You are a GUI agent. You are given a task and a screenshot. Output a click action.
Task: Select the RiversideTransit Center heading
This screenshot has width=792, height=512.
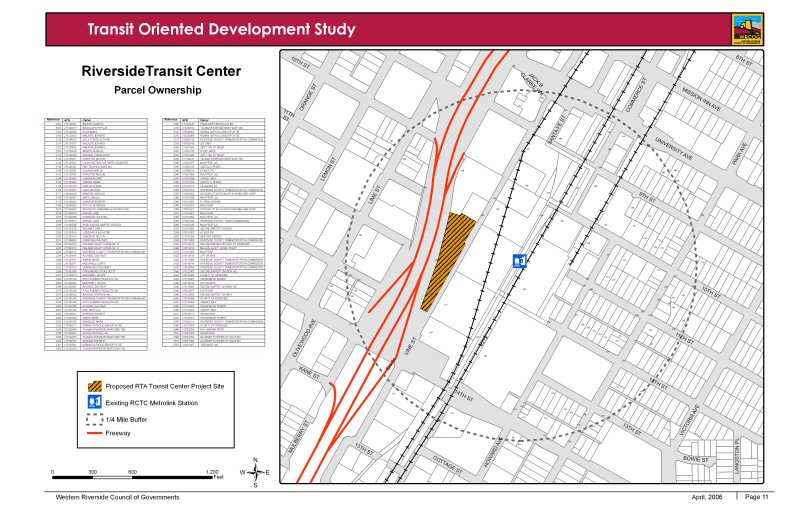[x=160, y=72]
